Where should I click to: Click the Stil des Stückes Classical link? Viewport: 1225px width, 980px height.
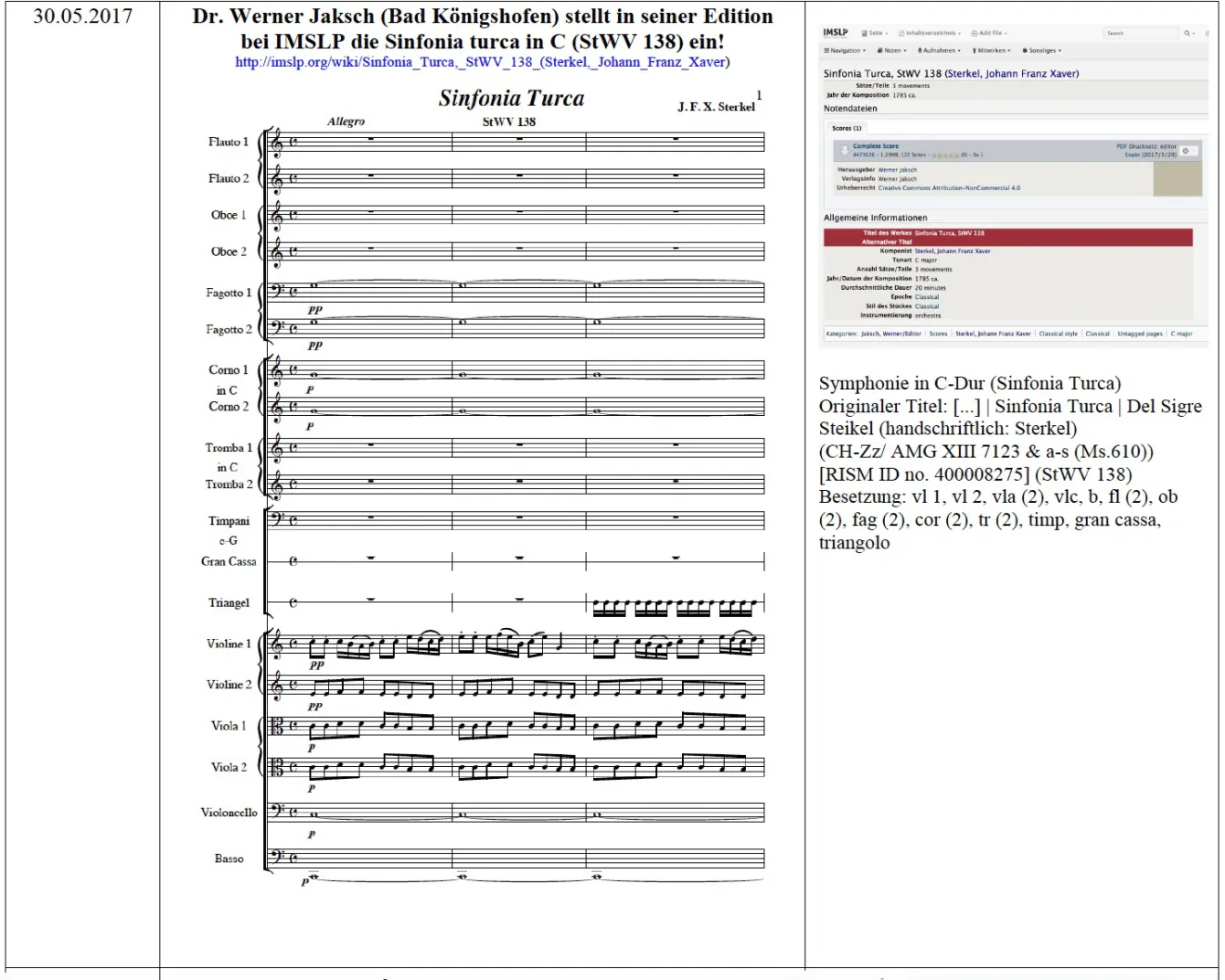pos(927,306)
